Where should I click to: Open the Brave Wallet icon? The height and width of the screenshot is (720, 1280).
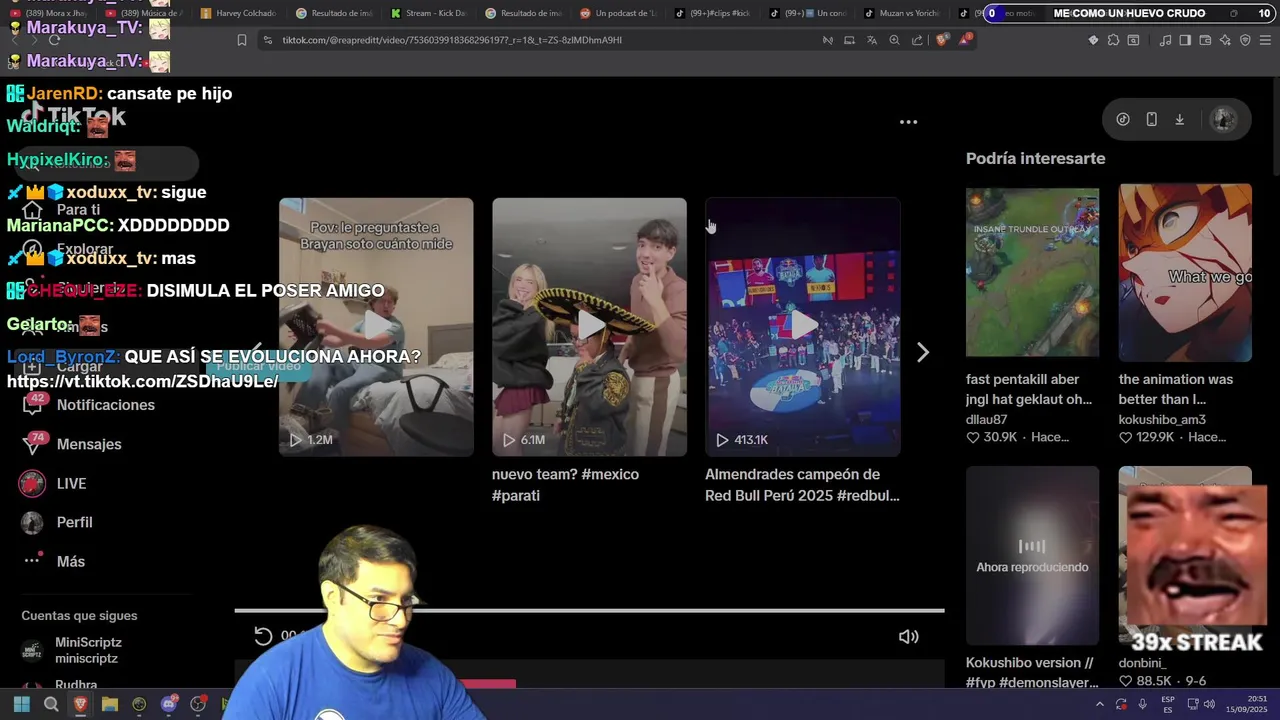1205,40
